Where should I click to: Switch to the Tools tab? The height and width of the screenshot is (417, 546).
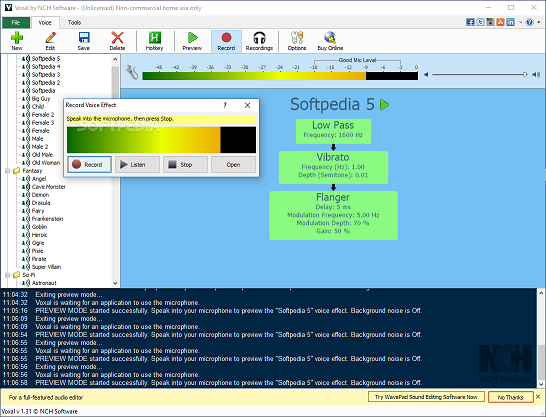[x=74, y=22]
